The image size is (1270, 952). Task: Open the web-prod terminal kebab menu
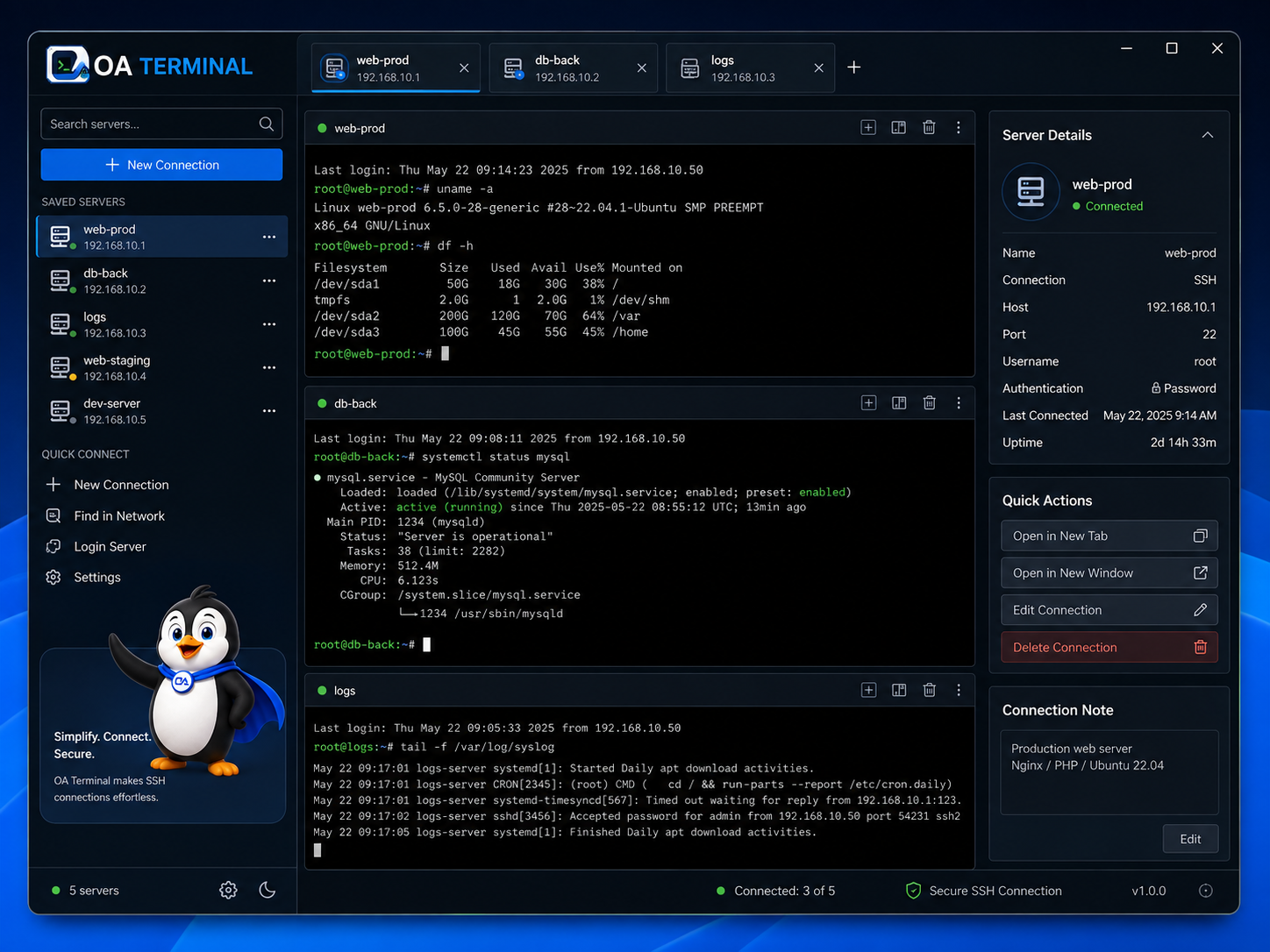click(959, 128)
